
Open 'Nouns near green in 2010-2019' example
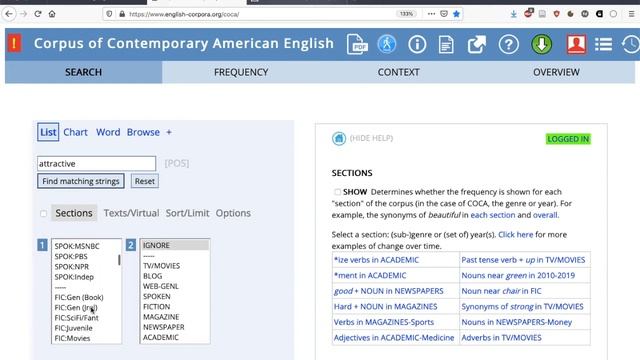pos(518,276)
